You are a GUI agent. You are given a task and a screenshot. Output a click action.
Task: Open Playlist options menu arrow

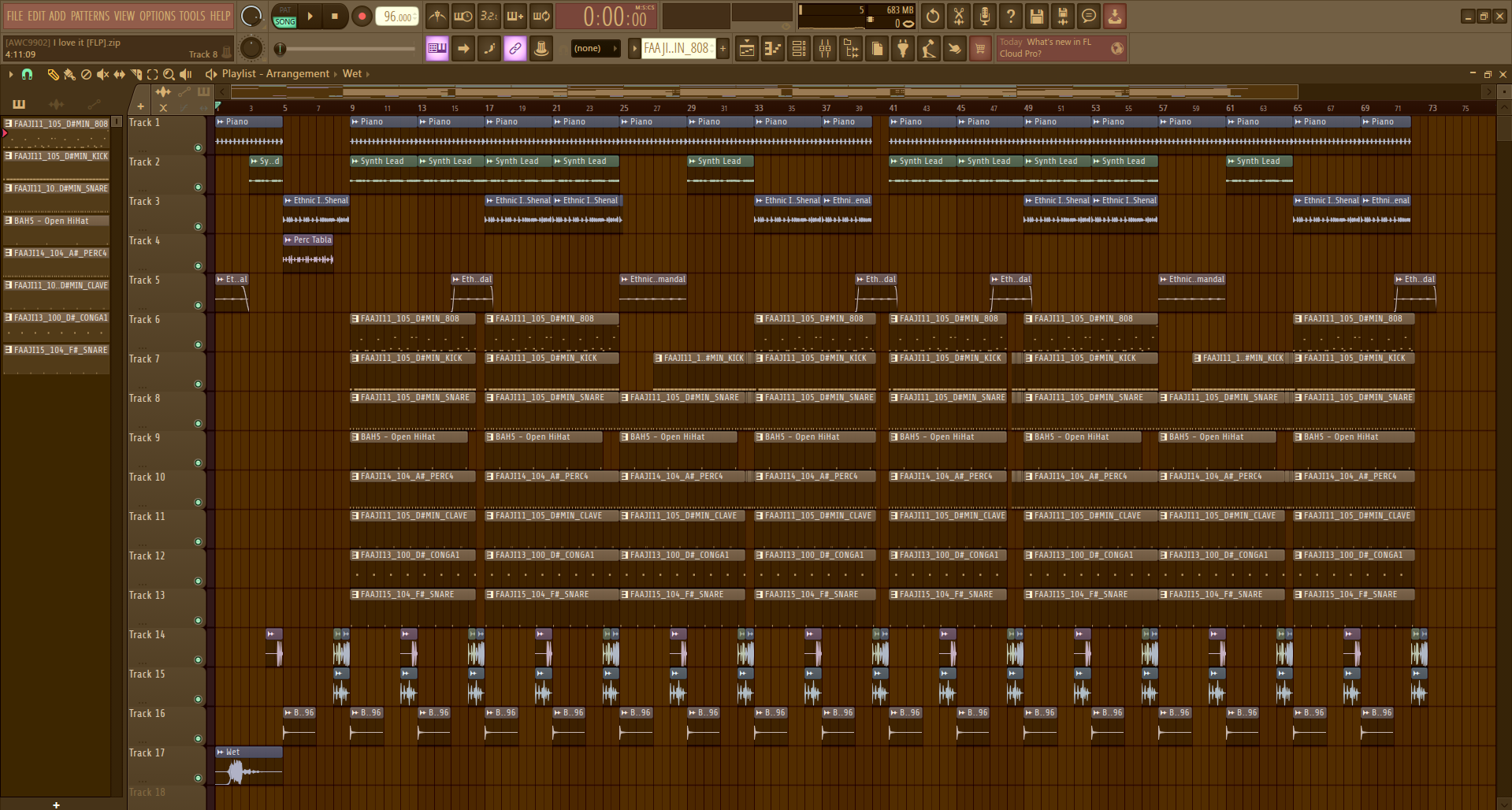click(x=10, y=74)
